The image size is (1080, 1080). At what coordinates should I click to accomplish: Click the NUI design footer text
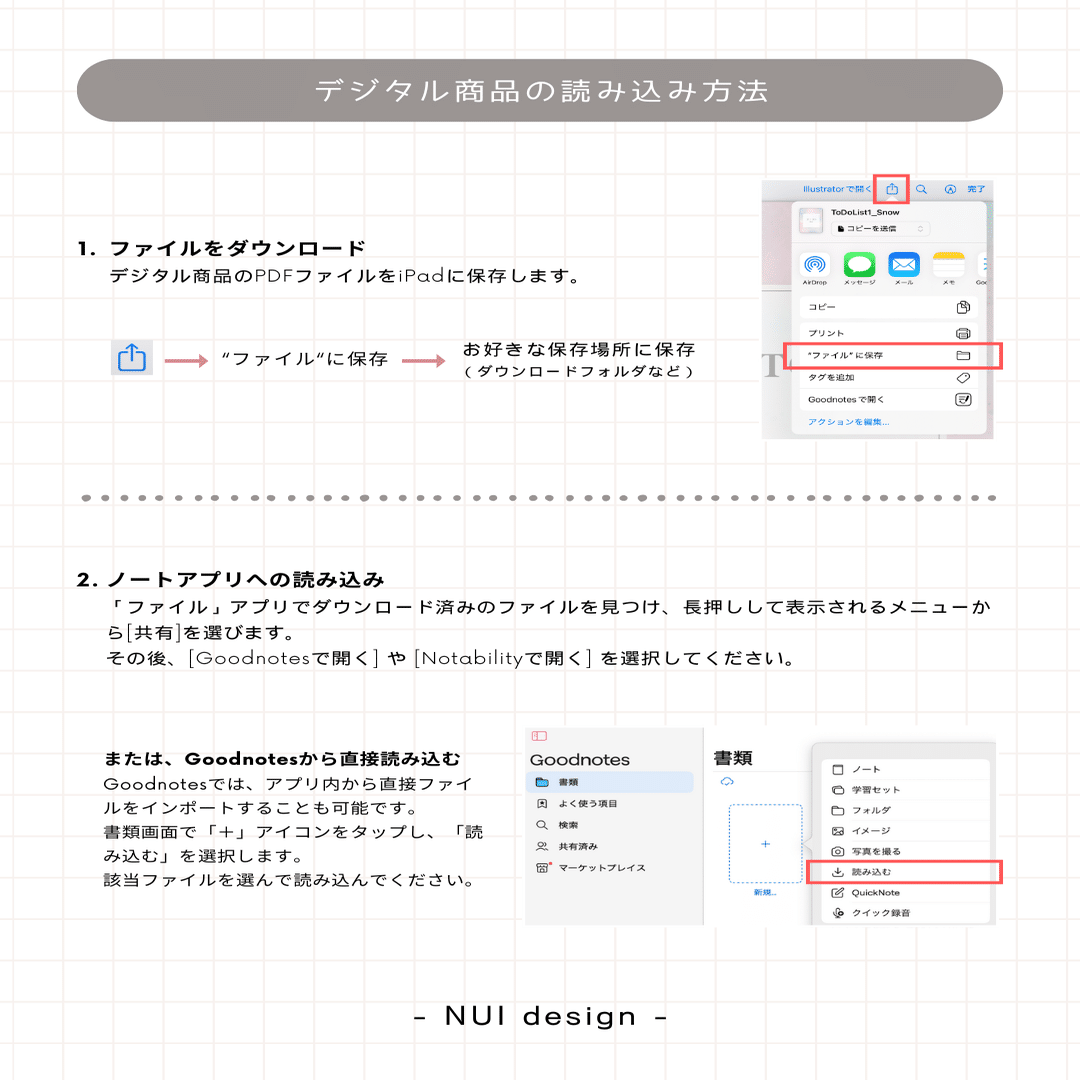point(541,1016)
